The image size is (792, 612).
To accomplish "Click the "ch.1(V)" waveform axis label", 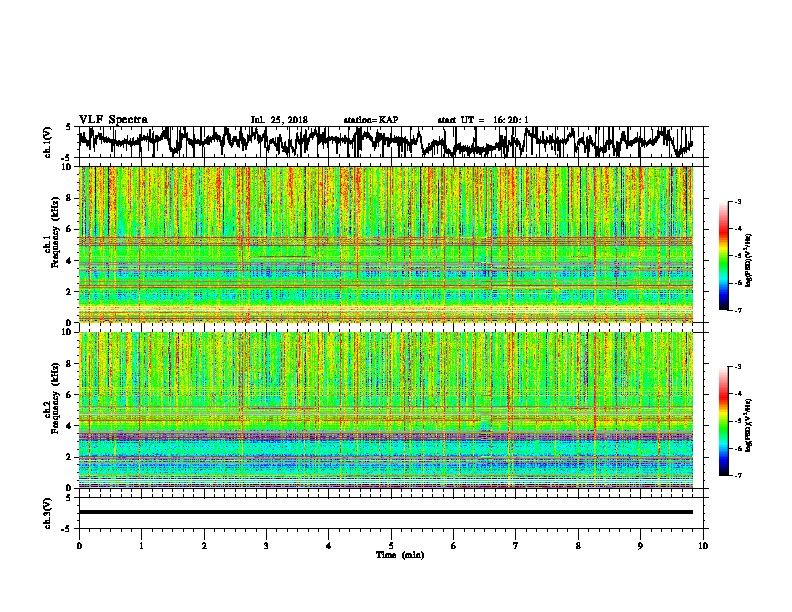I will [48, 142].
